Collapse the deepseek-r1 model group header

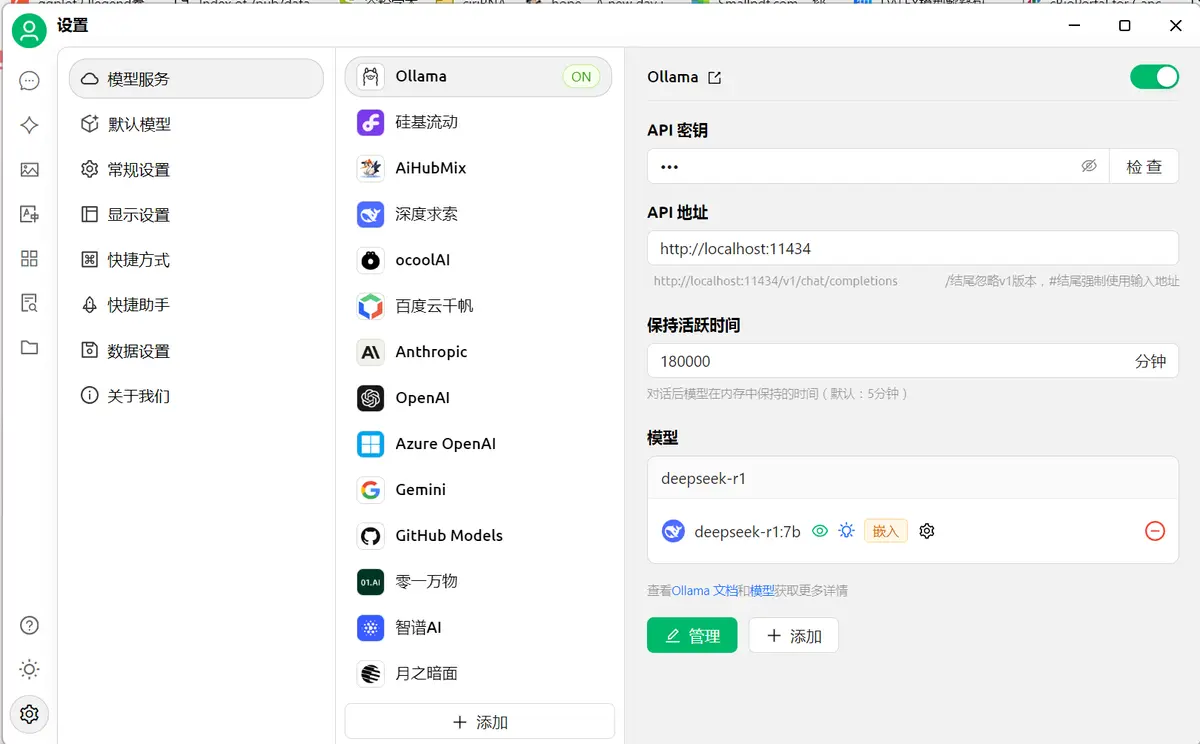913,479
